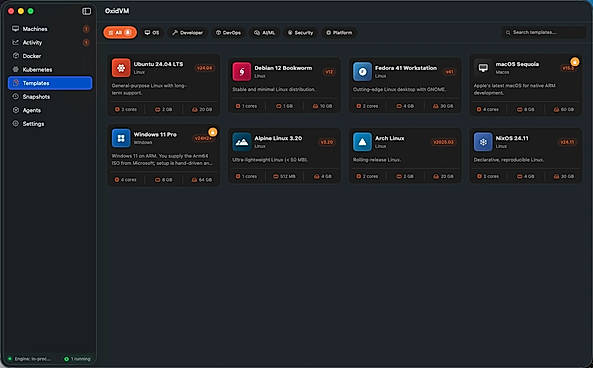Open the Windows 11 Pro template title

[155, 135]
